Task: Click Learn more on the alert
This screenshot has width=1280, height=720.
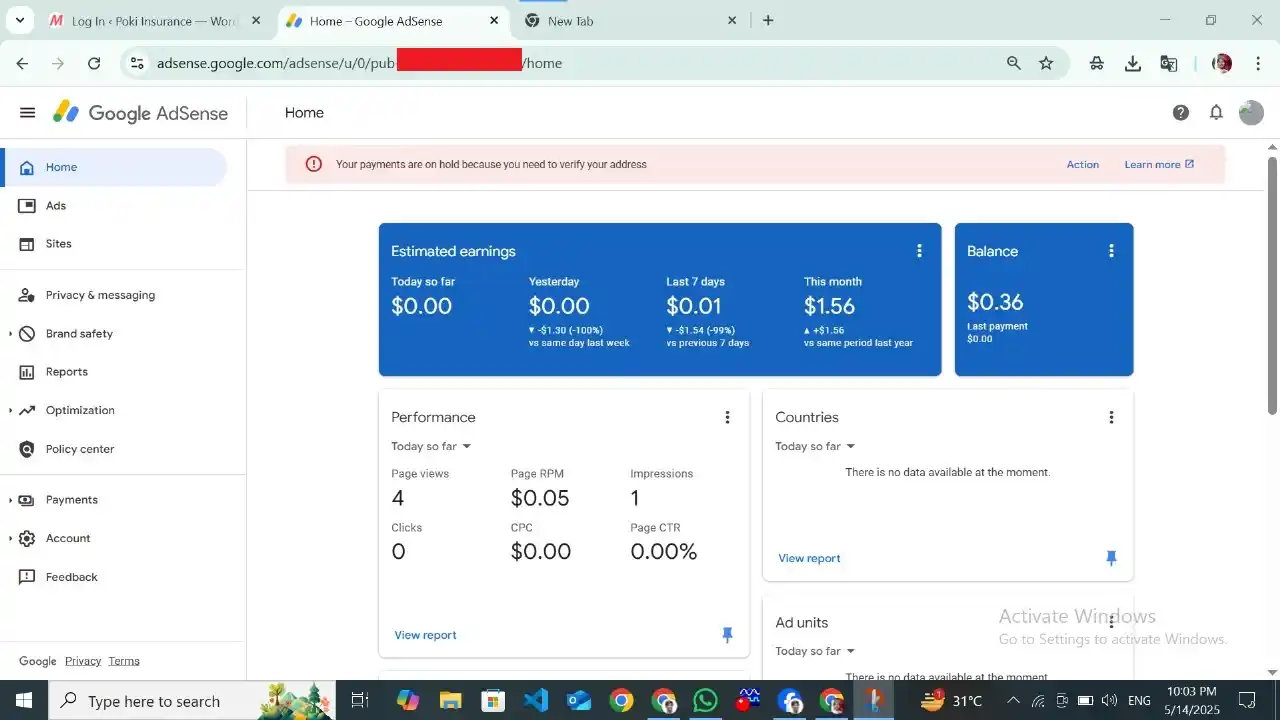Action: click(x=1159, y=164)
